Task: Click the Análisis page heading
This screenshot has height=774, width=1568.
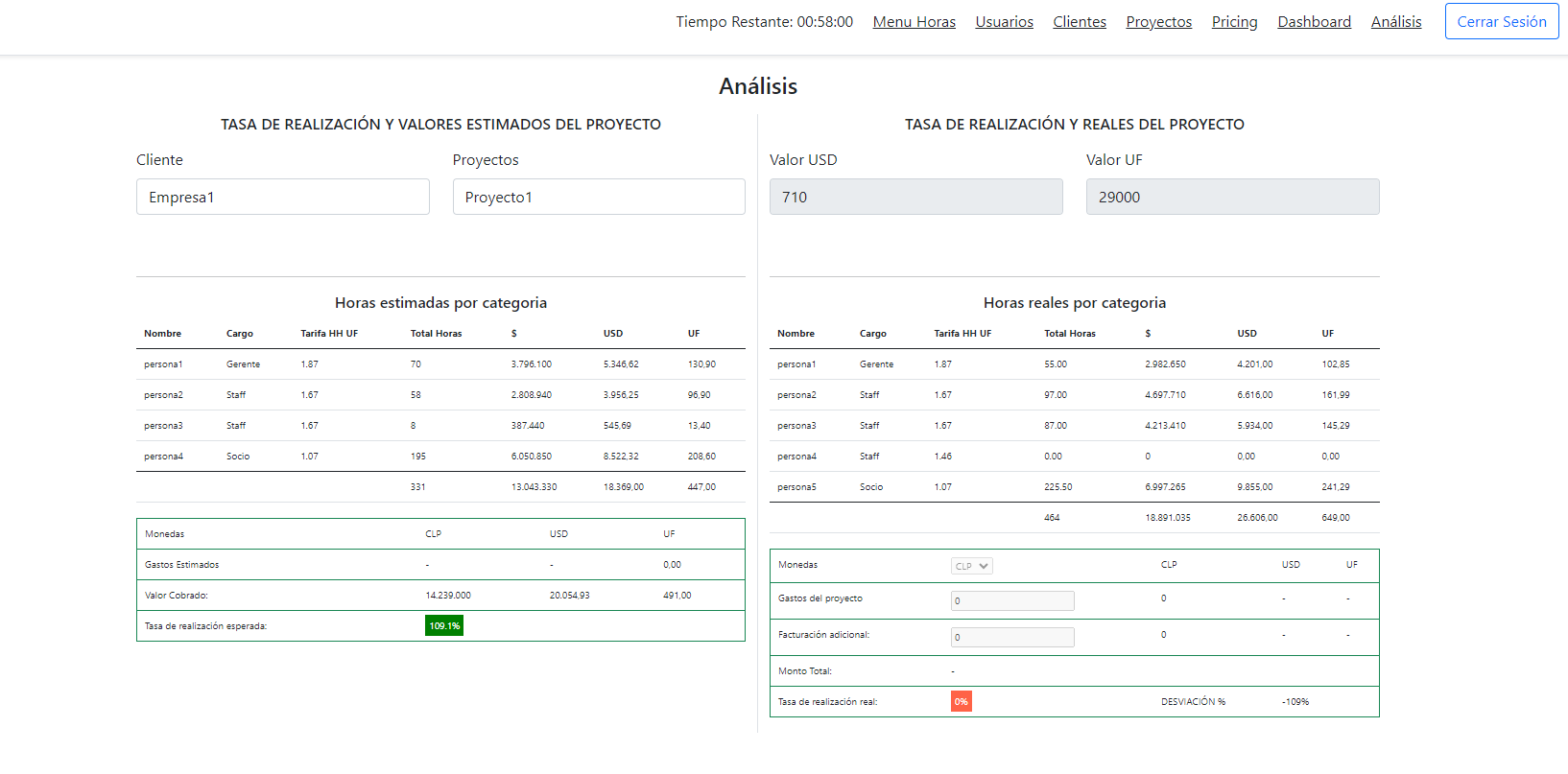Action: (758, 85)
